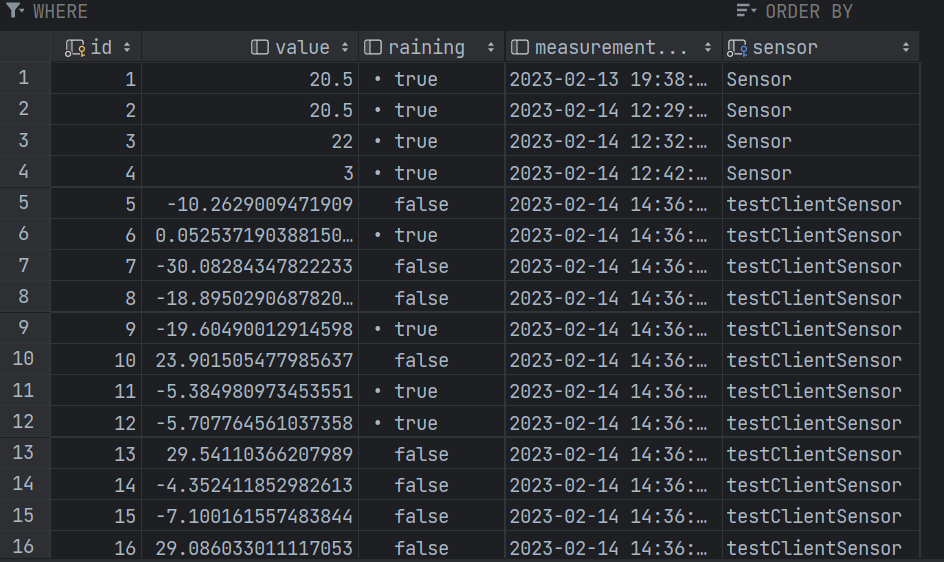Click value cell 22 in row 3
Viewport: 944px width, 562px height.
click(250, 141)
